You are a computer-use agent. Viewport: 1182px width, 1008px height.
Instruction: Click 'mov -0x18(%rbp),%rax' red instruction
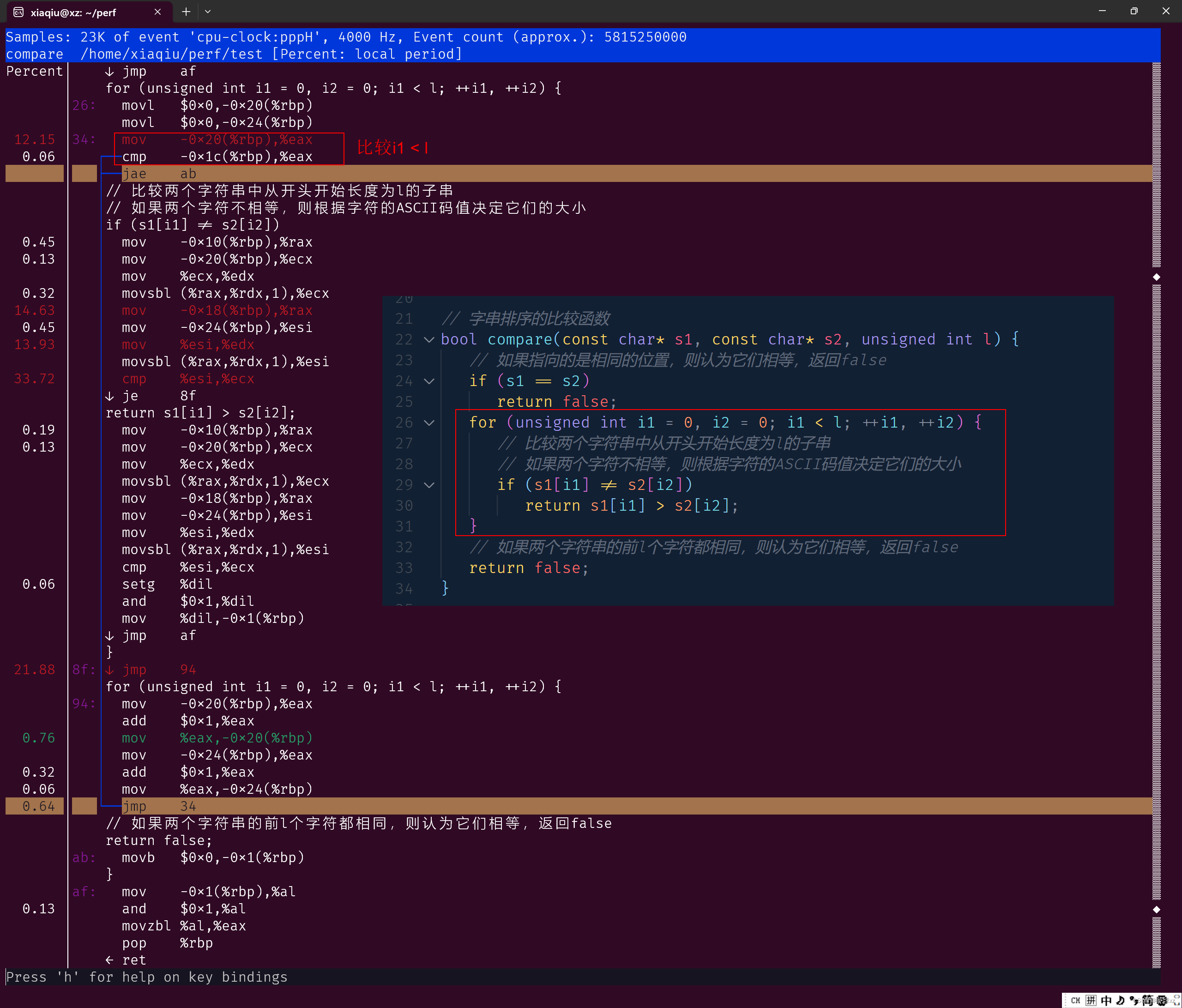217,310
